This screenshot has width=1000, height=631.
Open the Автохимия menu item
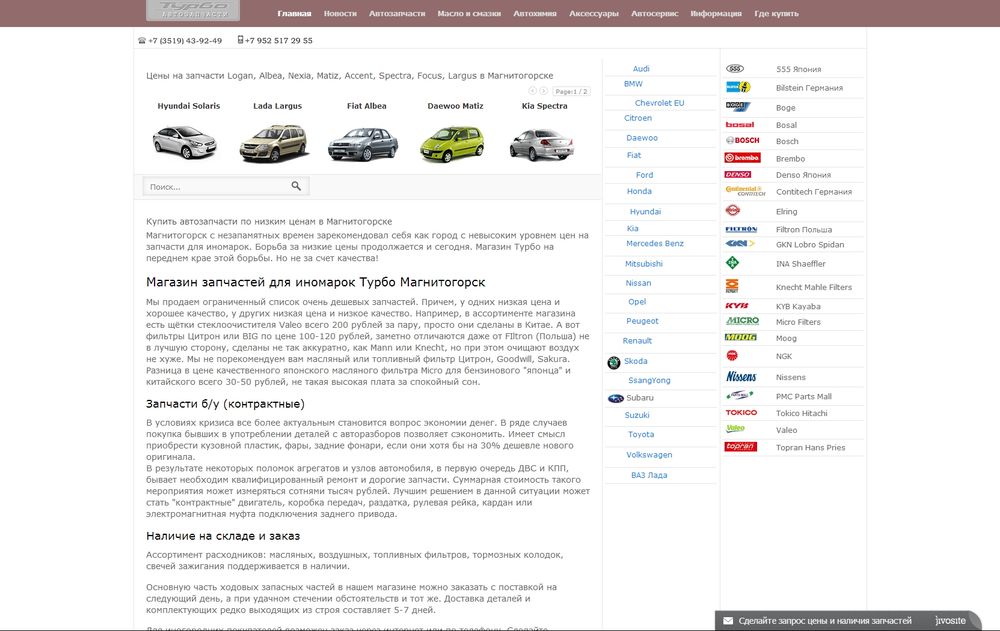point(534,13)
